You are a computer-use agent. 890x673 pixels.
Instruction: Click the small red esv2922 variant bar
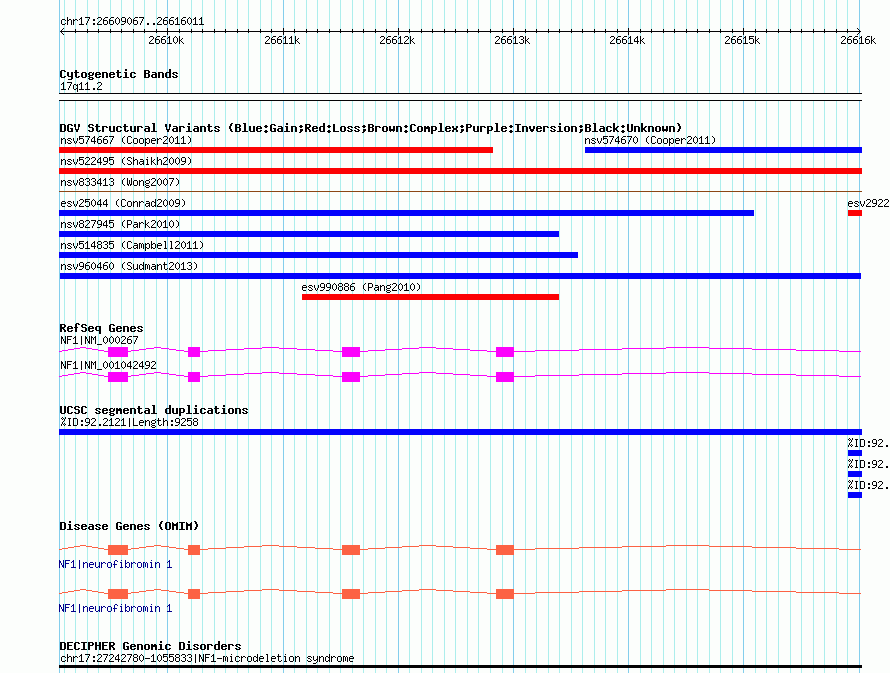click(x=855, y=213)
